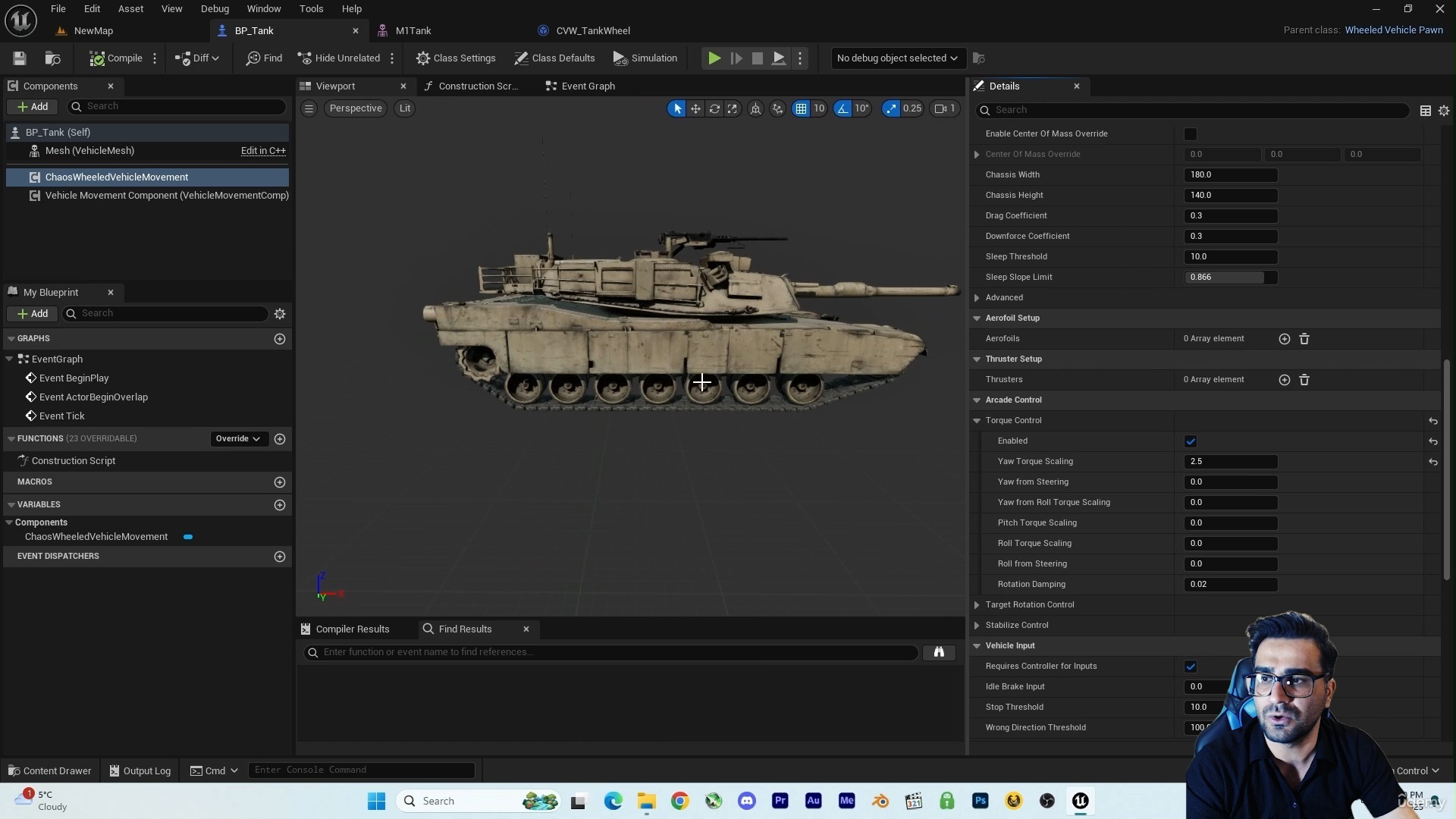Add a new component in Components panel

[33, 107]
